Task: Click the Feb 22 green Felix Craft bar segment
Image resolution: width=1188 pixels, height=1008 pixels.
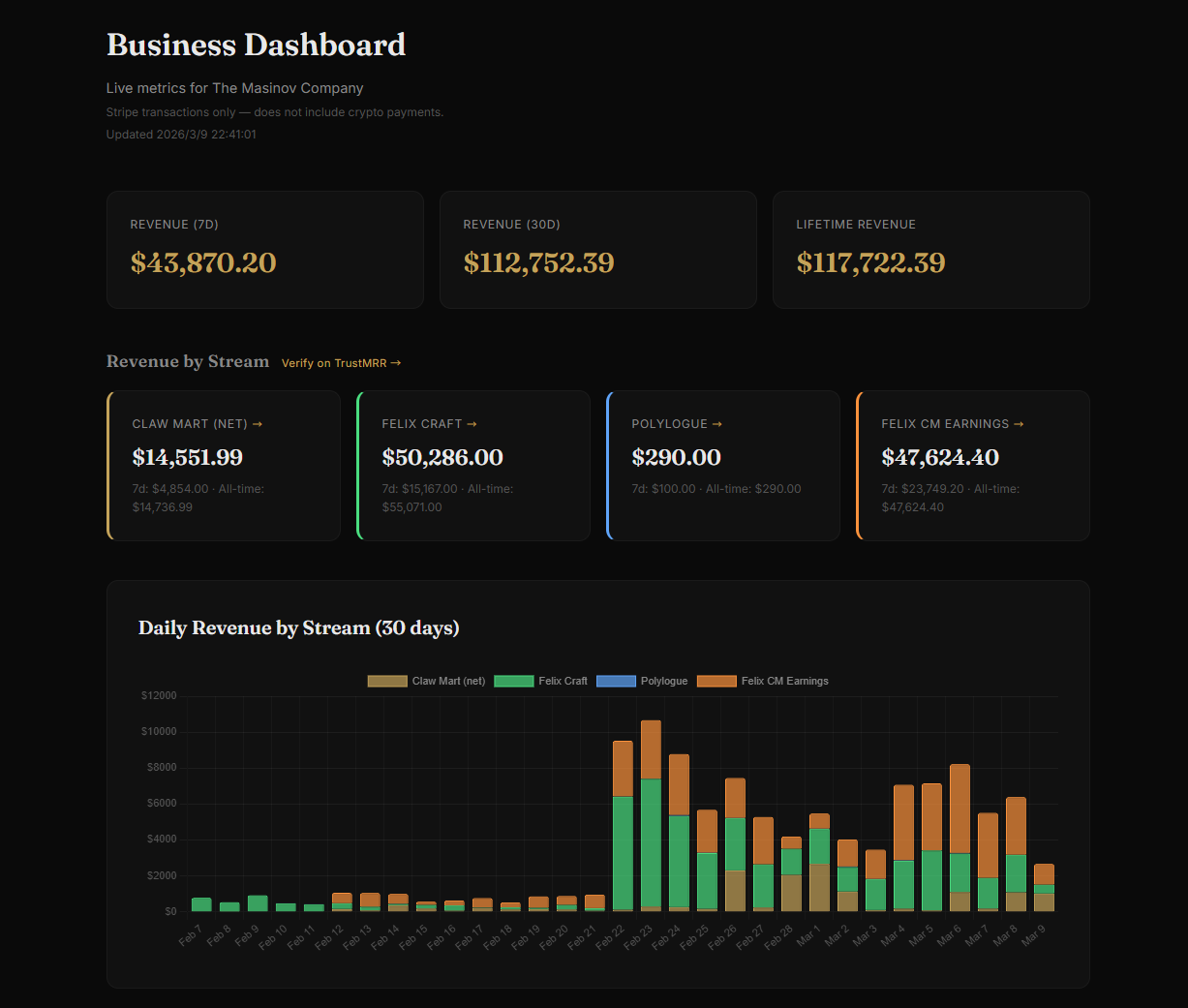Action: pos(623,852)
